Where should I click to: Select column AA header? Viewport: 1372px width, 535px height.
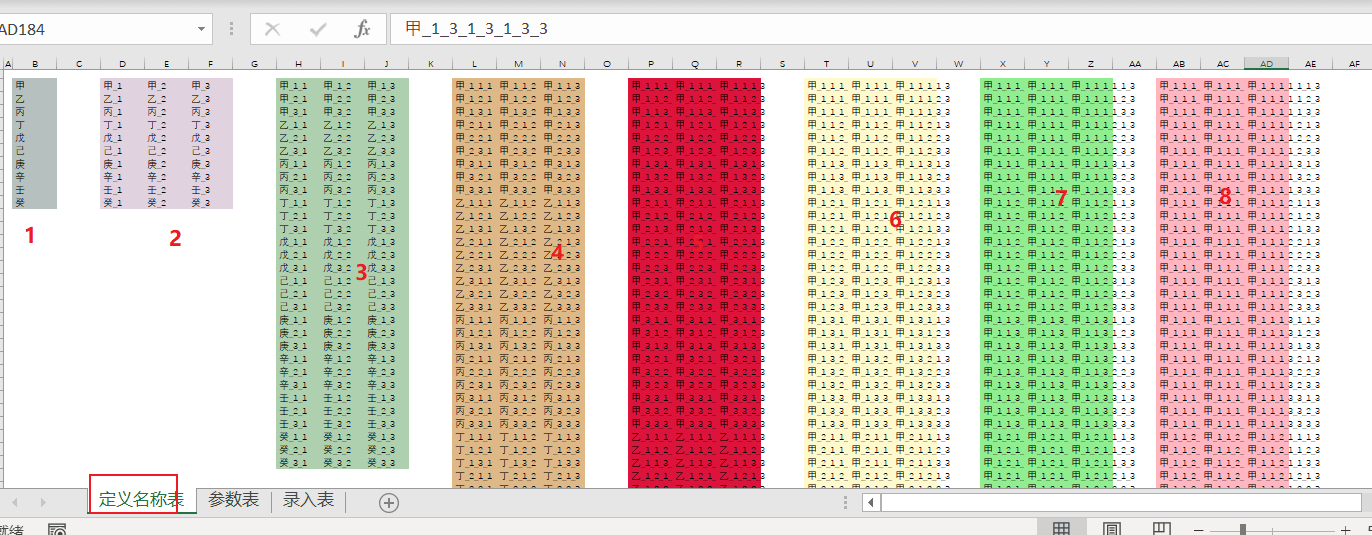(1134, 64)
